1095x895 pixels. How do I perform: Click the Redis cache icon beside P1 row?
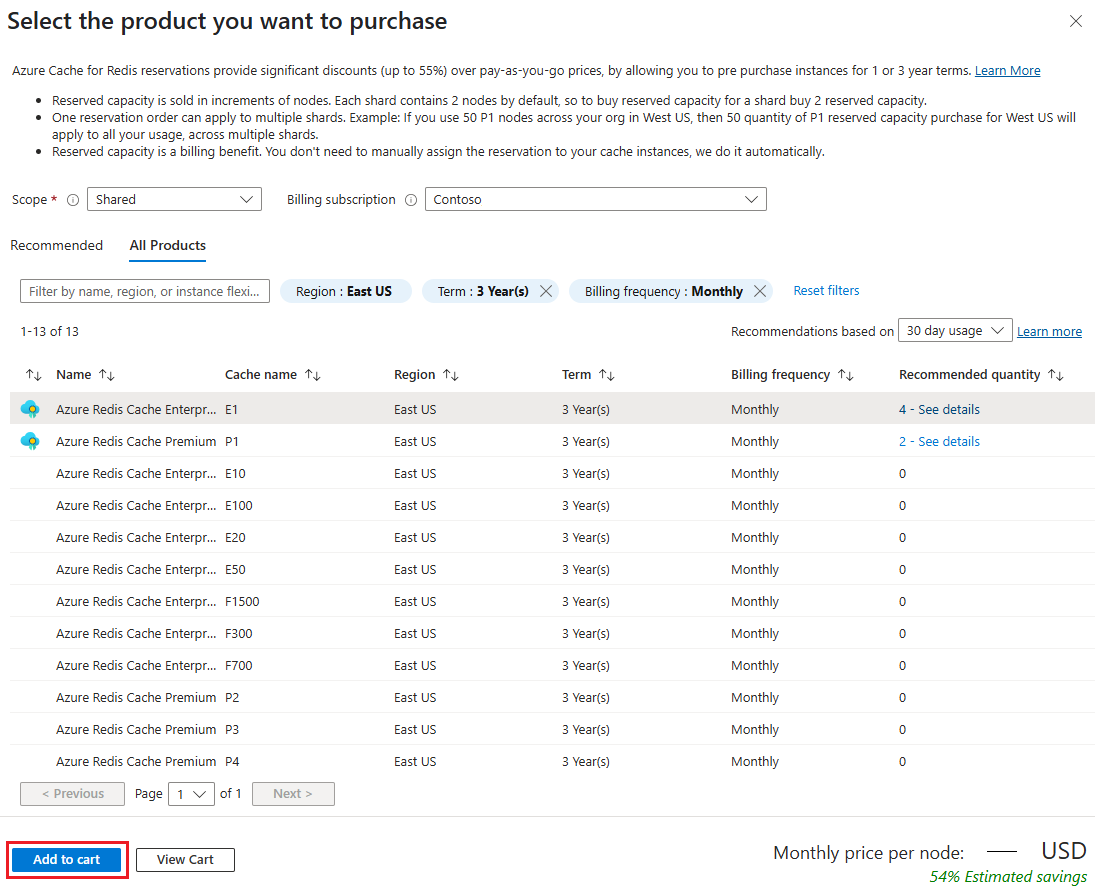pyautogui.click(x=30, y=440)
